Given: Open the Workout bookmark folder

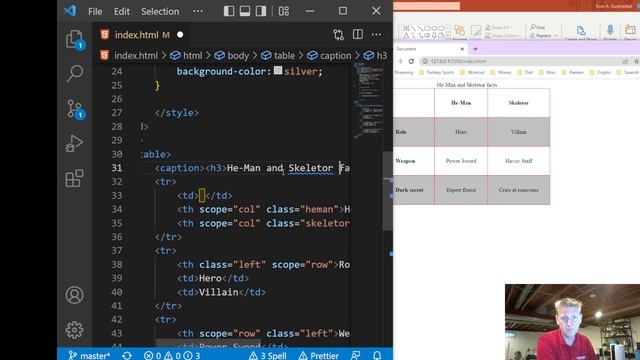Looking at the screenshot, I should [472, 72].
